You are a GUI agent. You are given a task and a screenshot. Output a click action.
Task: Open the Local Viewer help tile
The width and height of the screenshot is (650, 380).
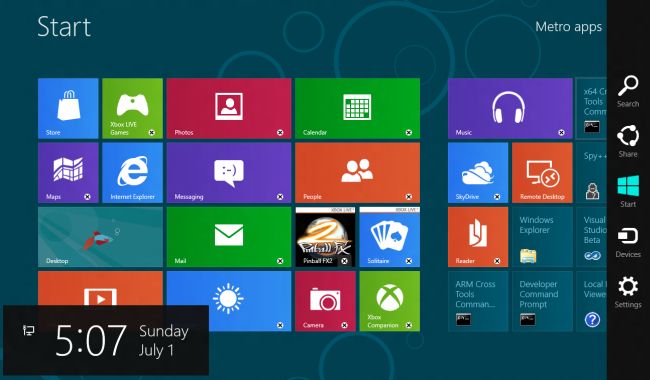pos(592,301)
